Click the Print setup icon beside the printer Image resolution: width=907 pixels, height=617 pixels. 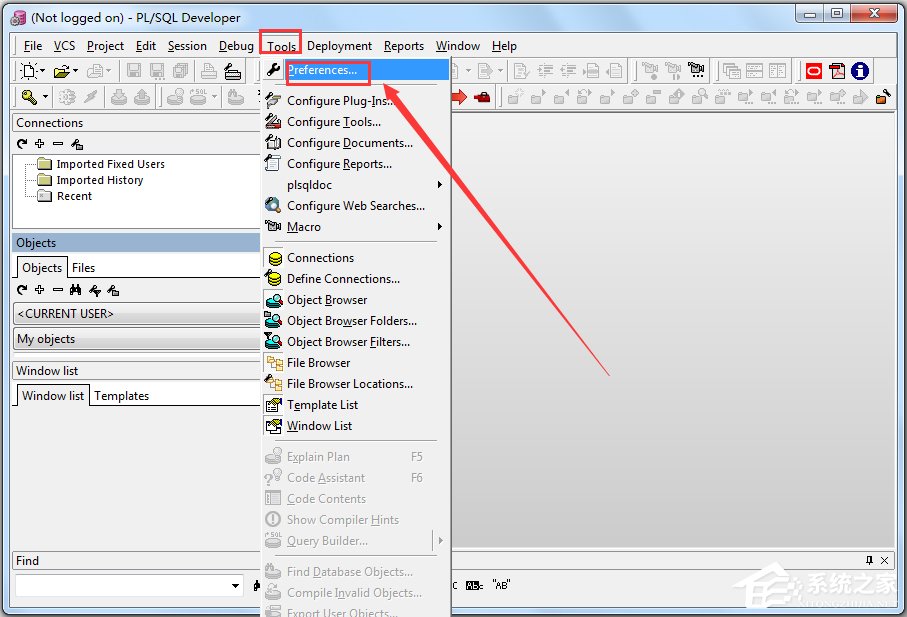tap(233, 72)
